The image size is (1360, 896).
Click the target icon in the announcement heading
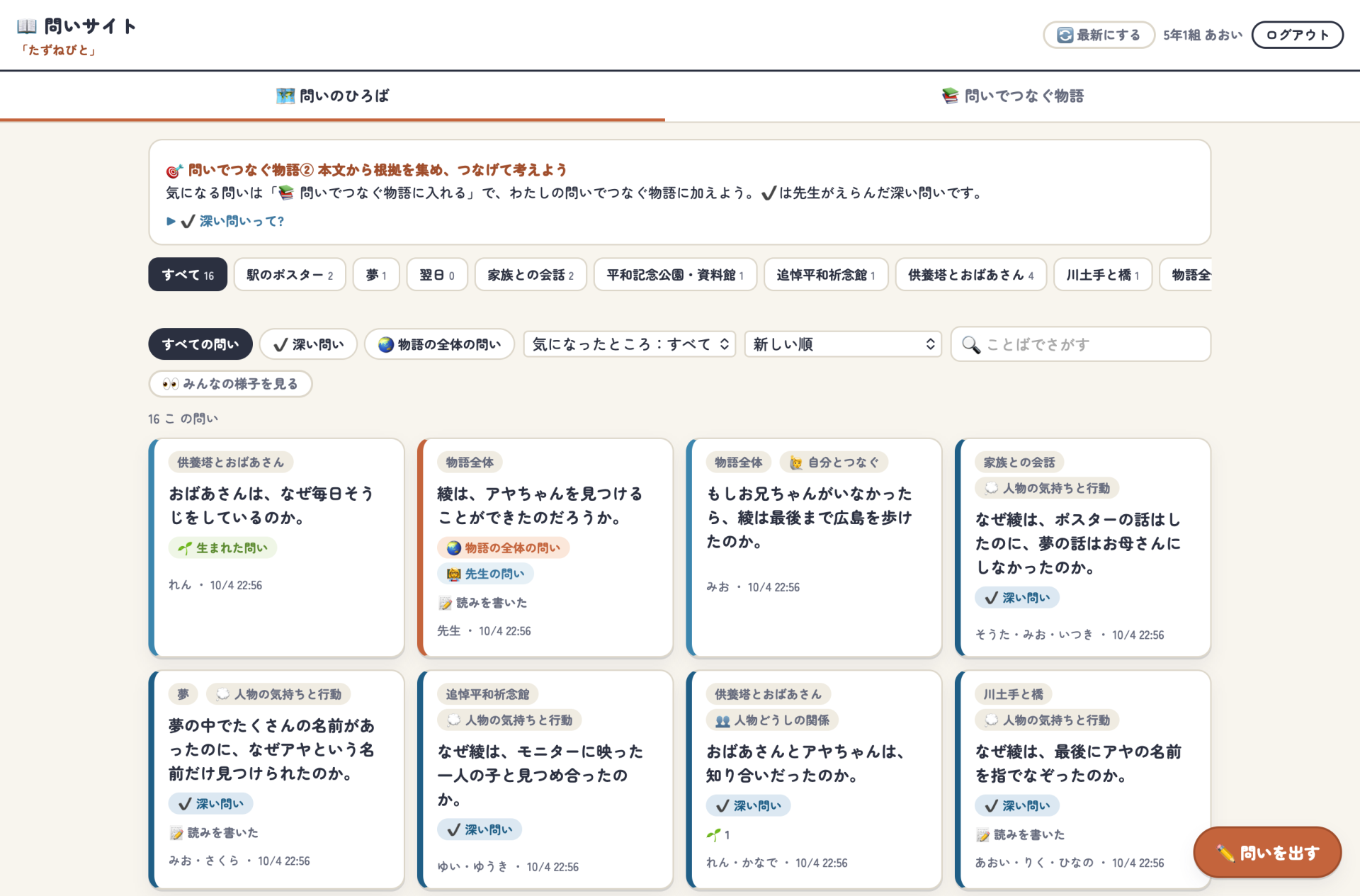[x=174, y=171]
